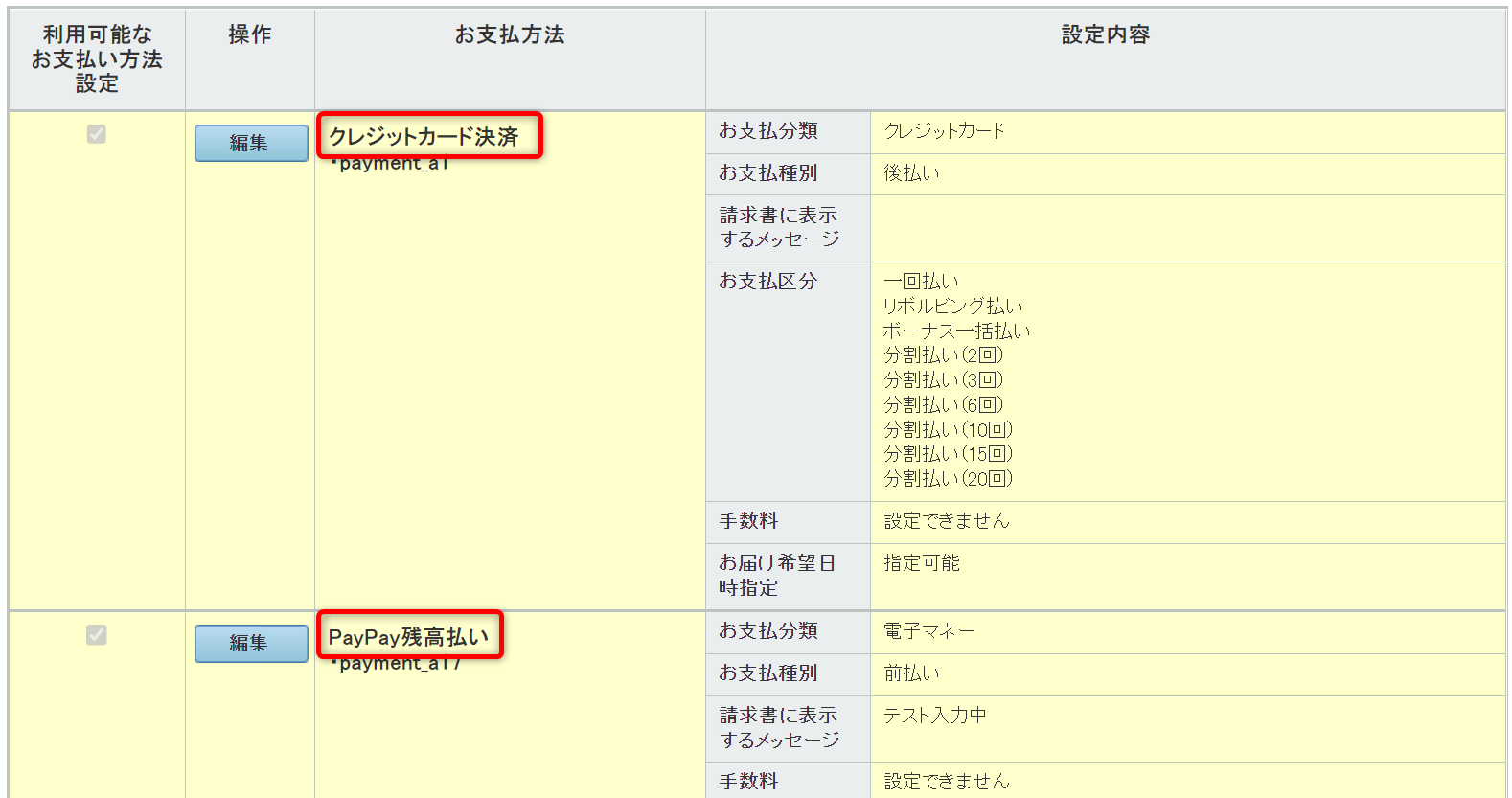Click the 指定可能 value text
Image resolution: width=1512 pixels, height=798 pixels.
pos(922,563)
